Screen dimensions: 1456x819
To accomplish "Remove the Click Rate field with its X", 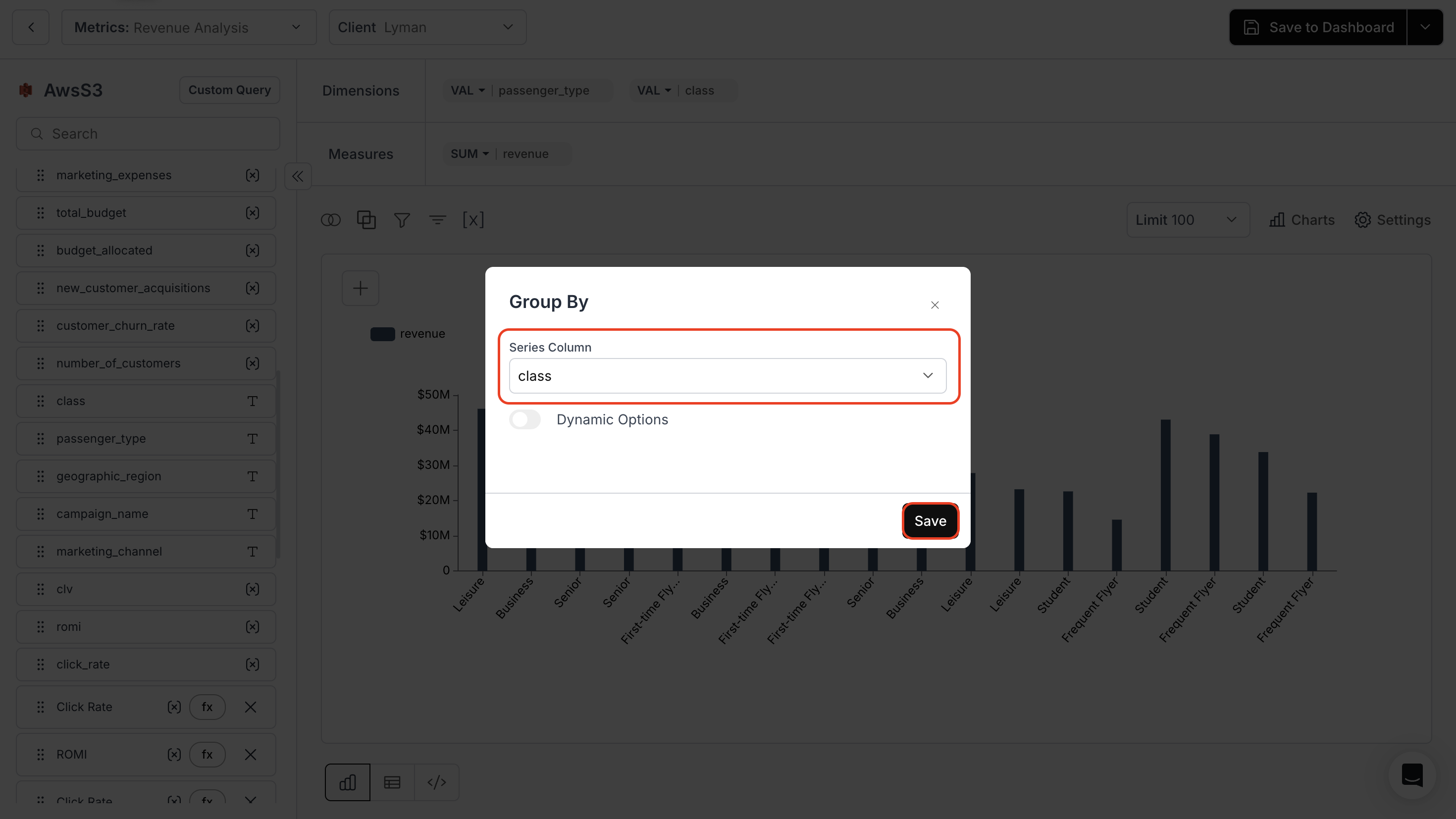I will coord(251,707).
